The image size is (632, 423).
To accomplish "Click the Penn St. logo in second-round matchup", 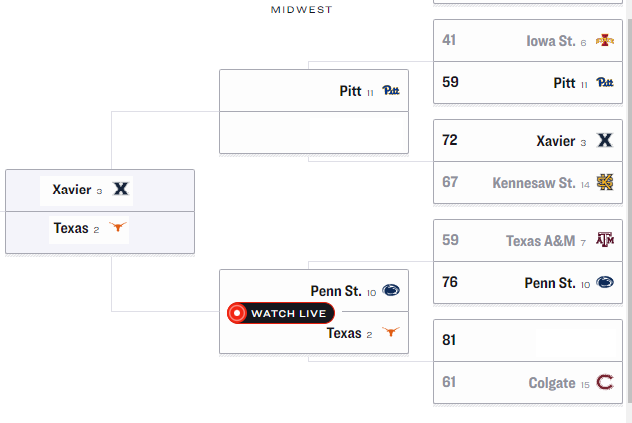I will 390,291.
